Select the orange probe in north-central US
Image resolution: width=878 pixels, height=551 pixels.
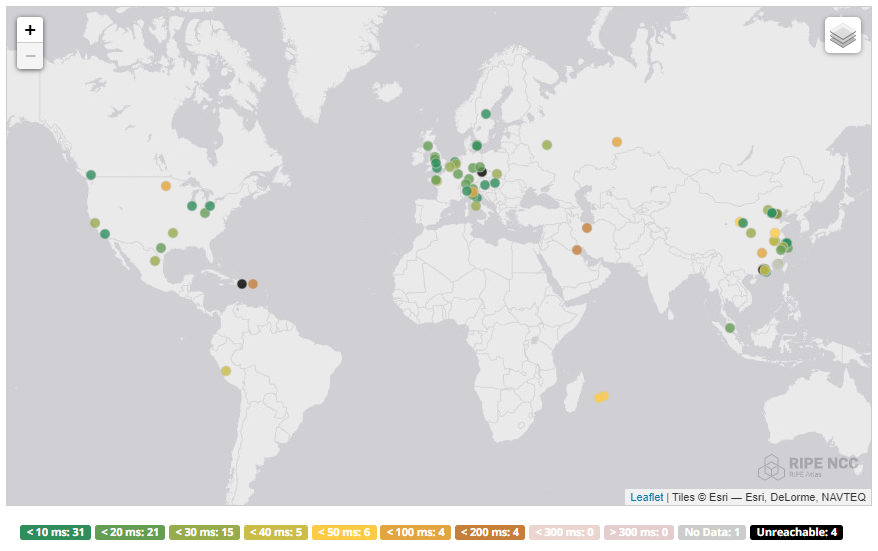point(166,186)
